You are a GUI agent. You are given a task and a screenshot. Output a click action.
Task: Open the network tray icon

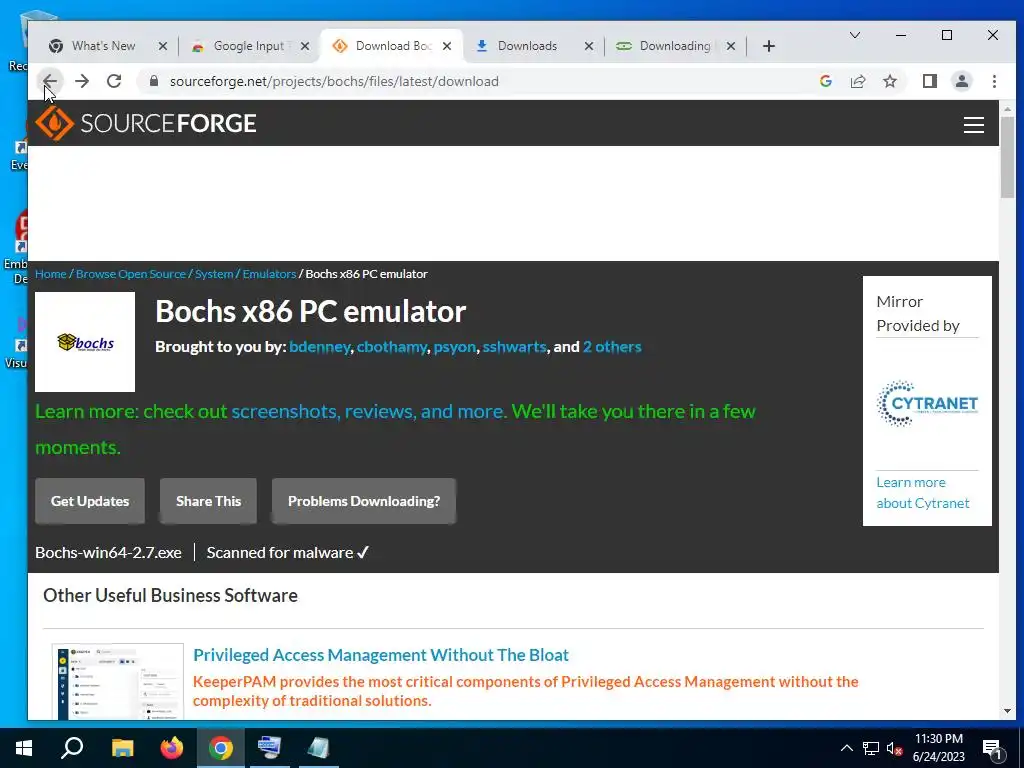871,748
